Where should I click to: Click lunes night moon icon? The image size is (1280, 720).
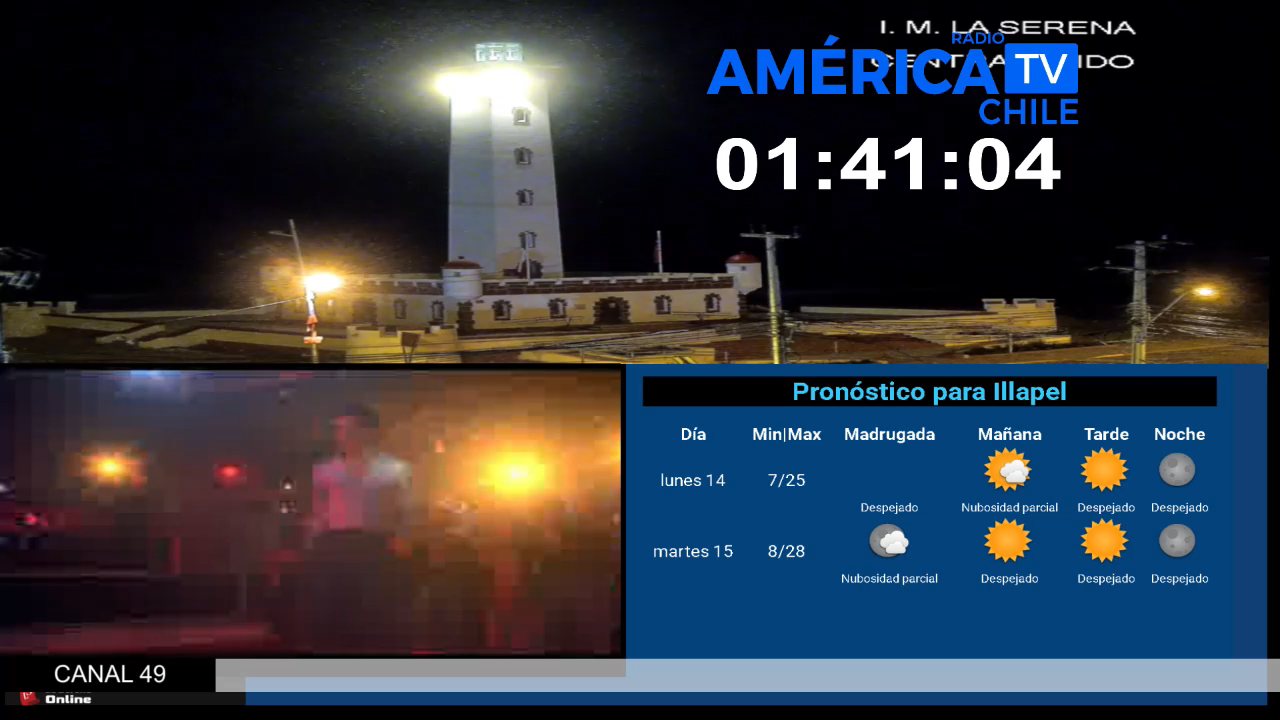[x=1177, y=469]
